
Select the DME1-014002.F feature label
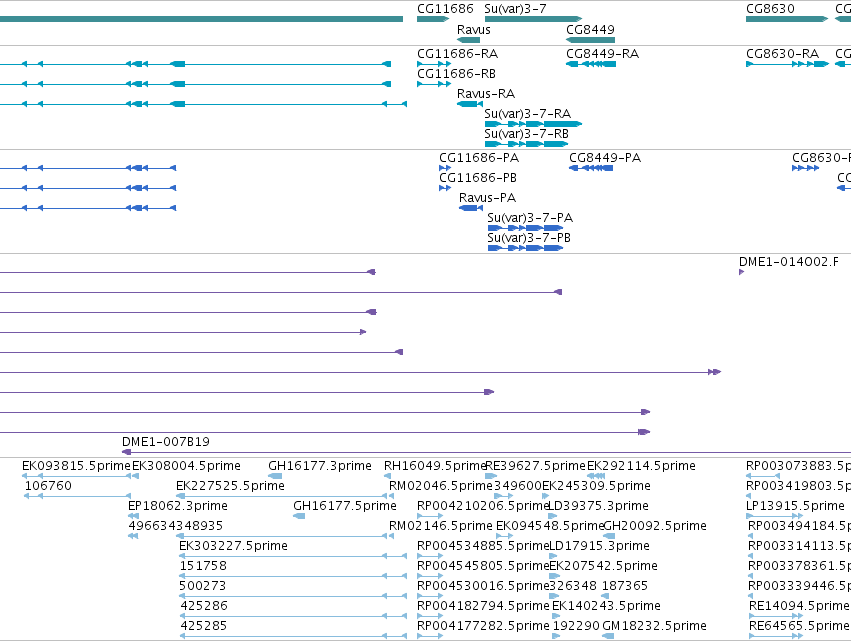pyautogui.click(x=789, y=262)
